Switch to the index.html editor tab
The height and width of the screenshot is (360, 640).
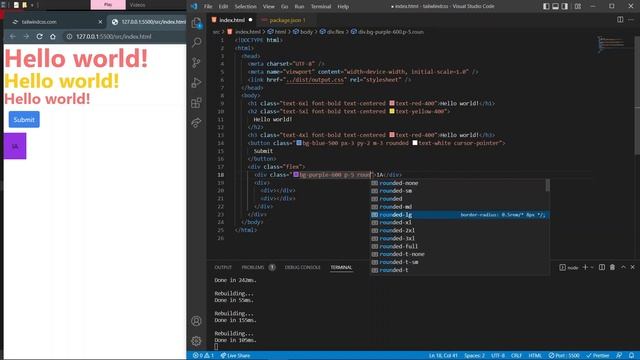[x=232, y=20]
